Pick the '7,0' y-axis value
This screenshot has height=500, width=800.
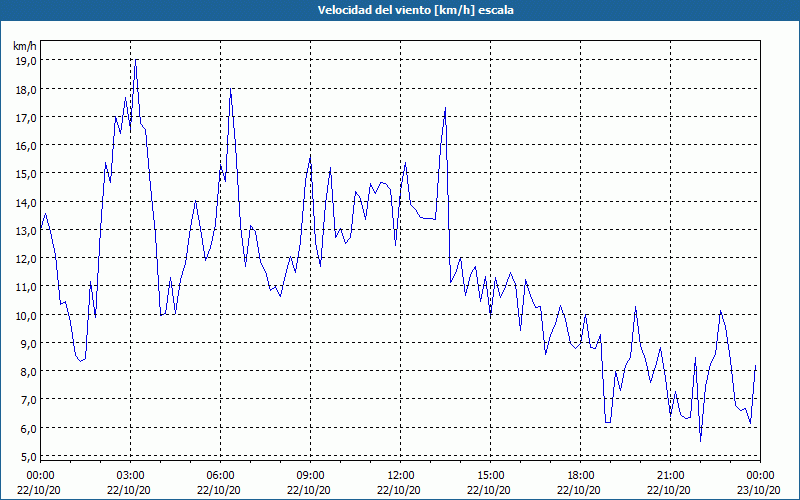(29, 399)
